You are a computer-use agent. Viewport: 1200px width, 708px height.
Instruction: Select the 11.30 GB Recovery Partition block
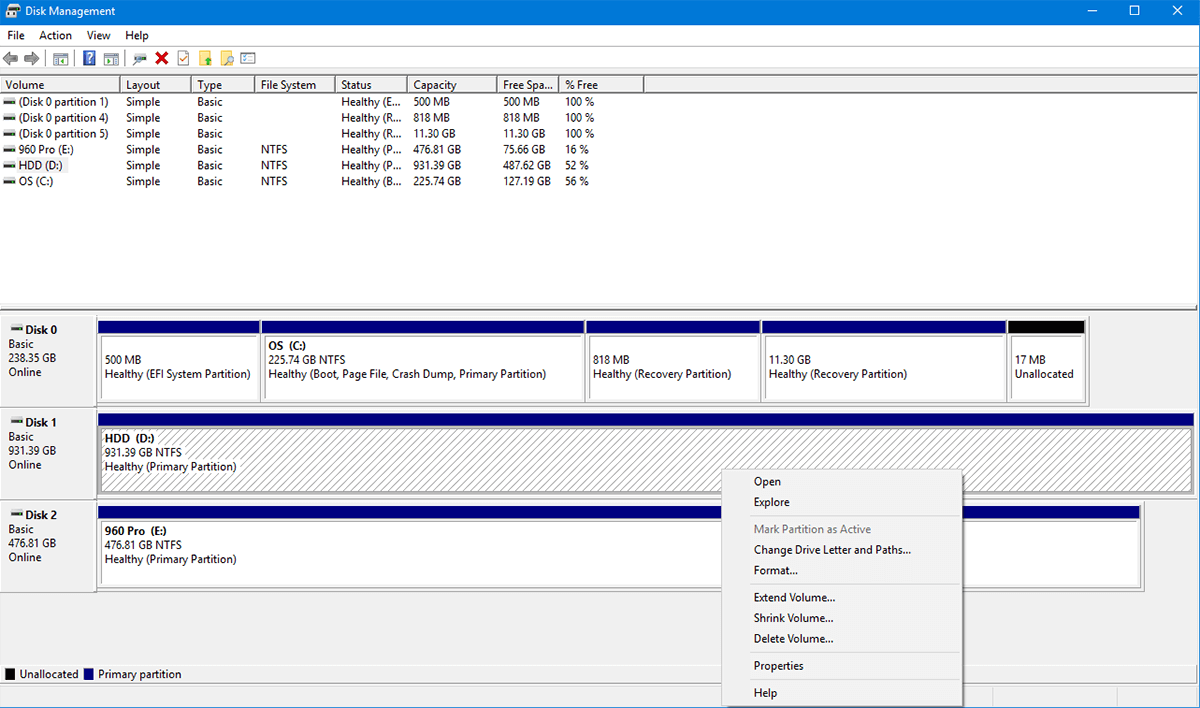pos(884,361)
